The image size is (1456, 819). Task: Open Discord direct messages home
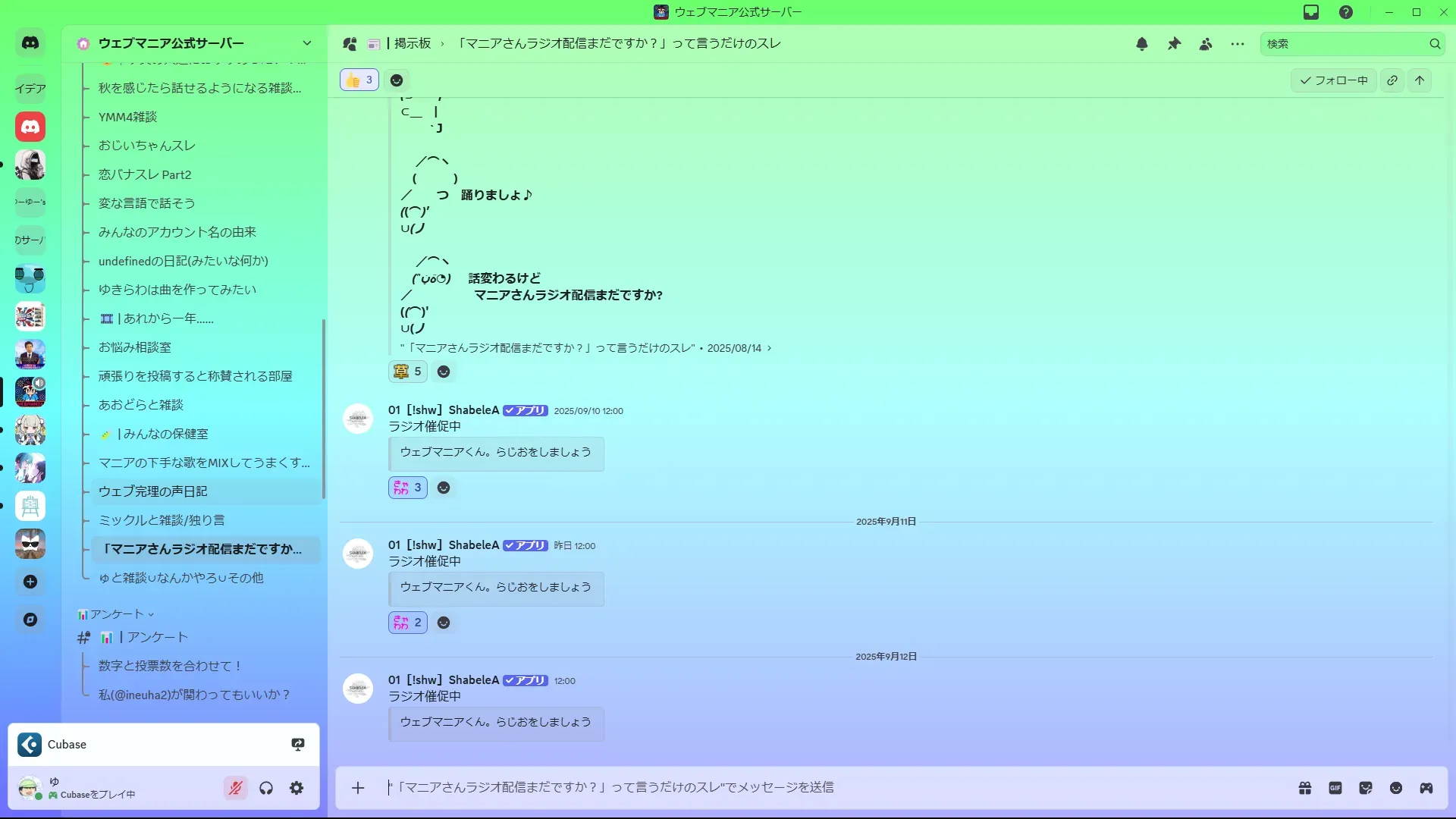click(x=30, y=43)
